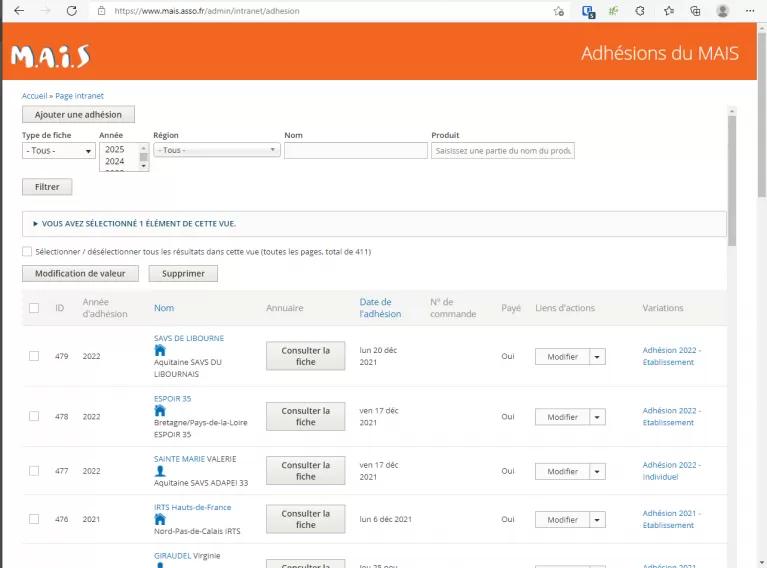Click the Supprimer button

point(183,273)
